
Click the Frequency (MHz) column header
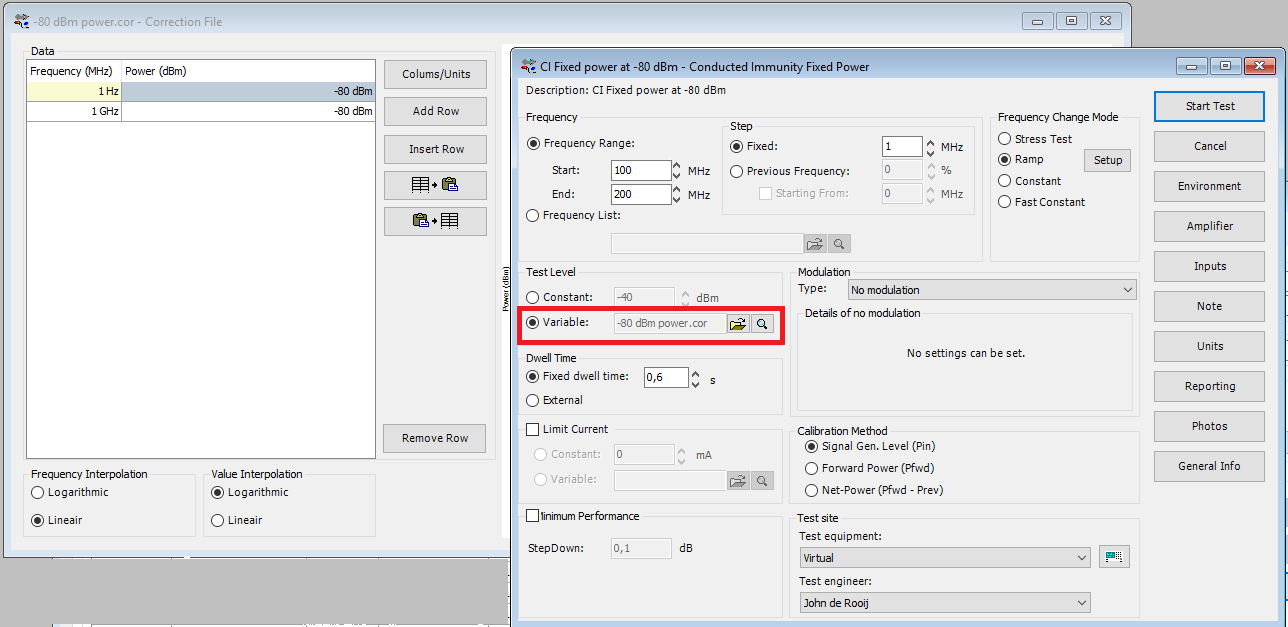click(x=74, y=71)
